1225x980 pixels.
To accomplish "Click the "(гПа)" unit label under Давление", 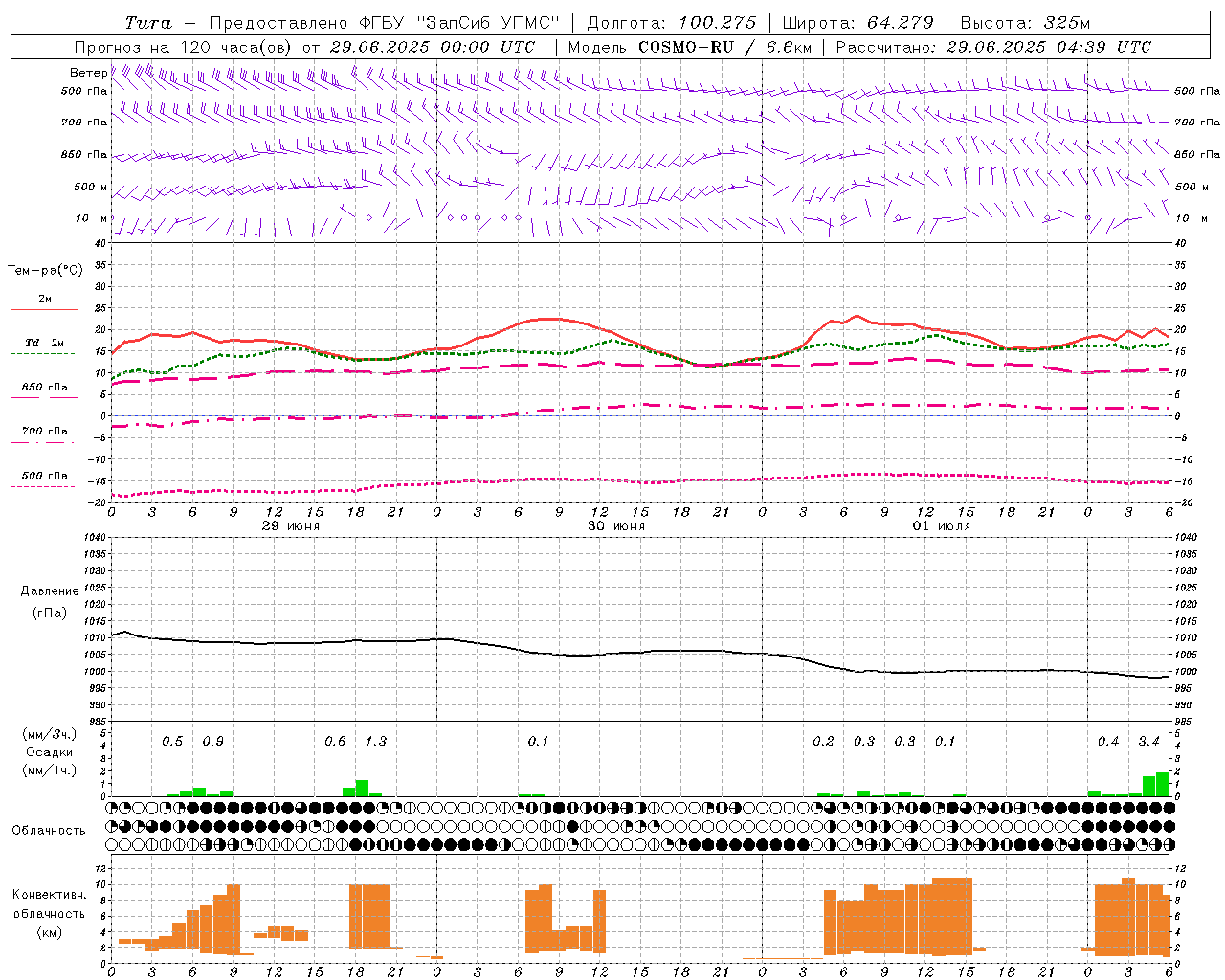I will point(50,613).
